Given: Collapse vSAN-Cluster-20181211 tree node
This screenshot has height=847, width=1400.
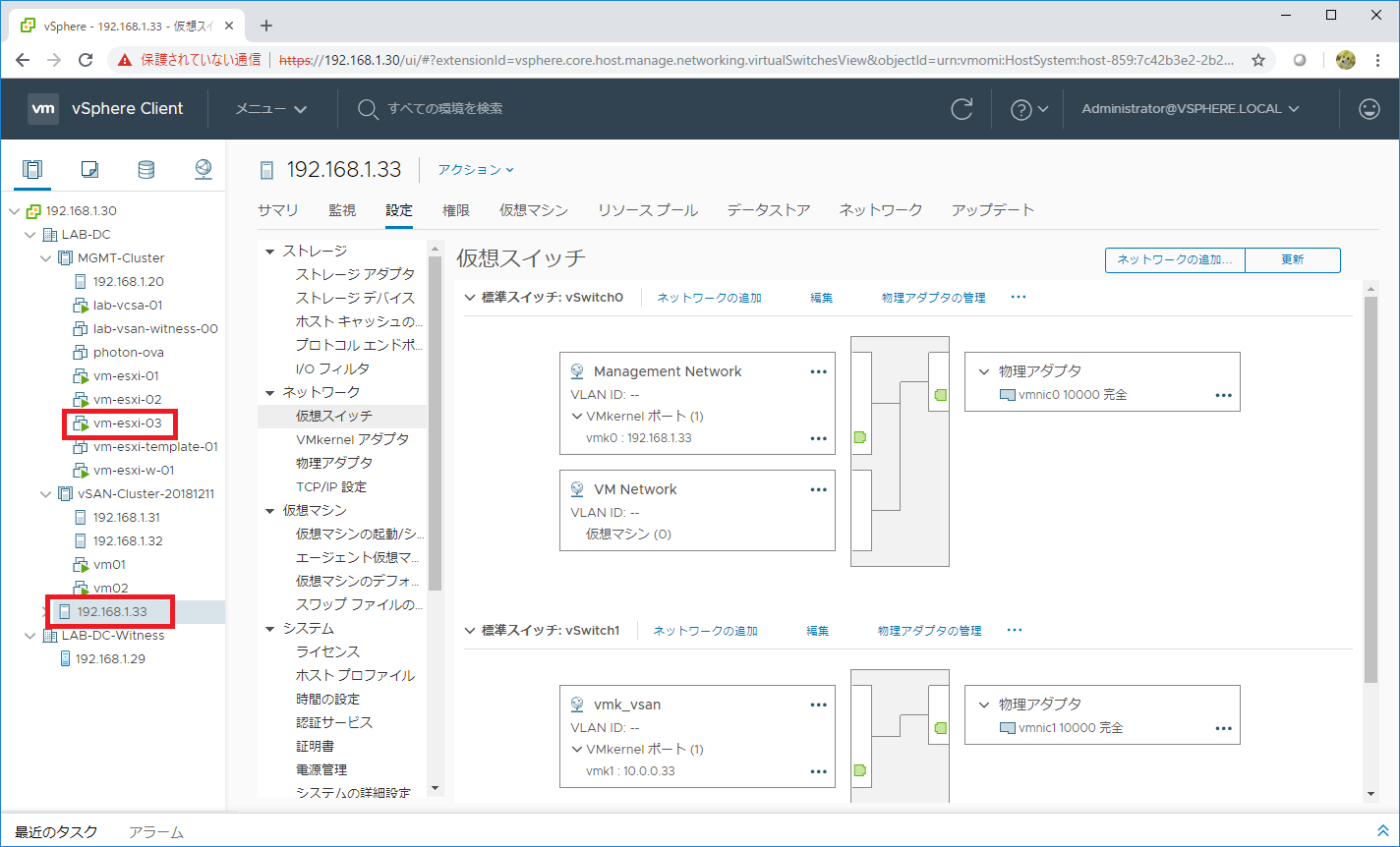Looking at the screenshot, I should pyautogui.click(x=45, y=494).
